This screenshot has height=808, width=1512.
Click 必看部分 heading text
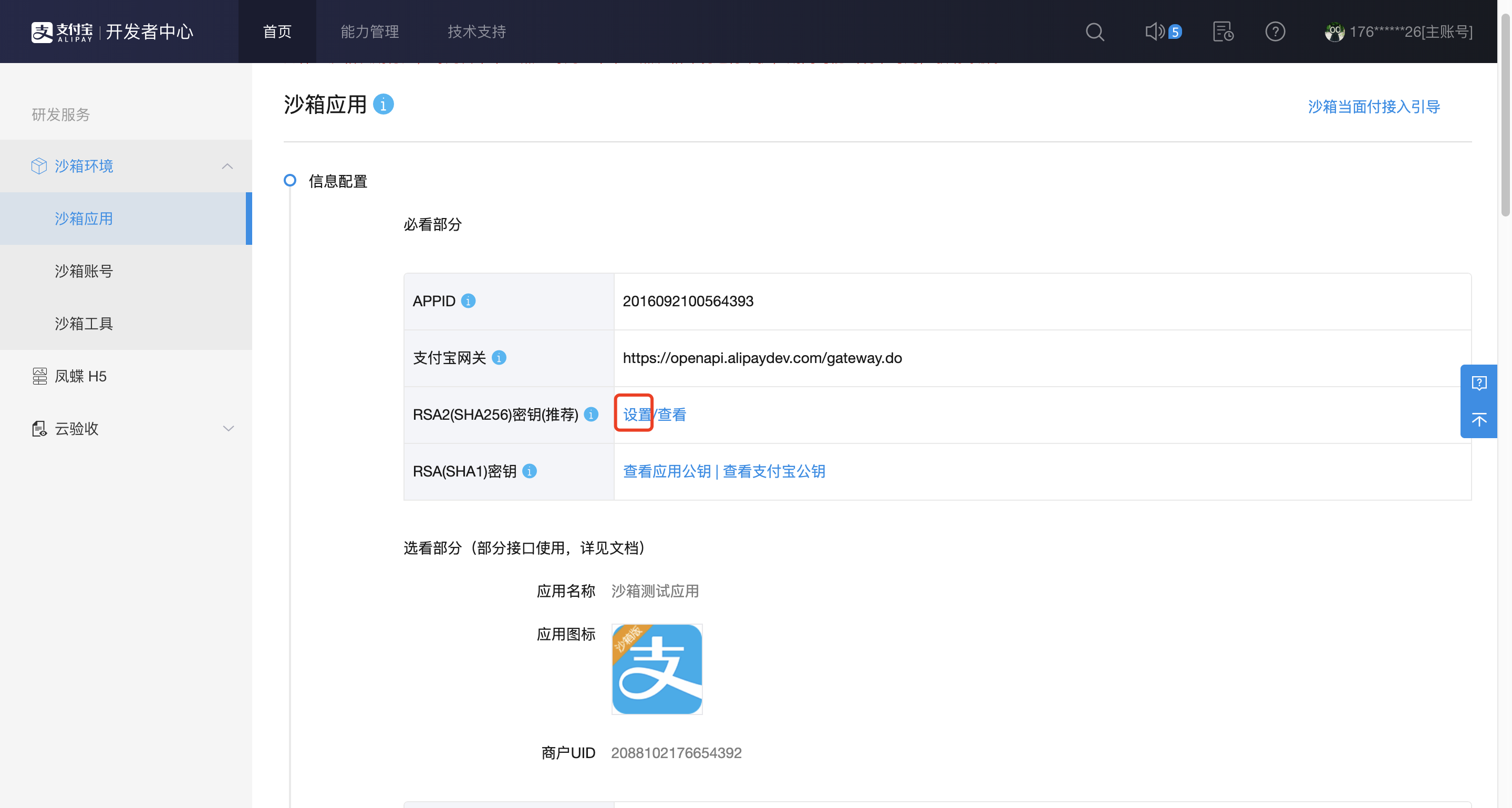432,225
